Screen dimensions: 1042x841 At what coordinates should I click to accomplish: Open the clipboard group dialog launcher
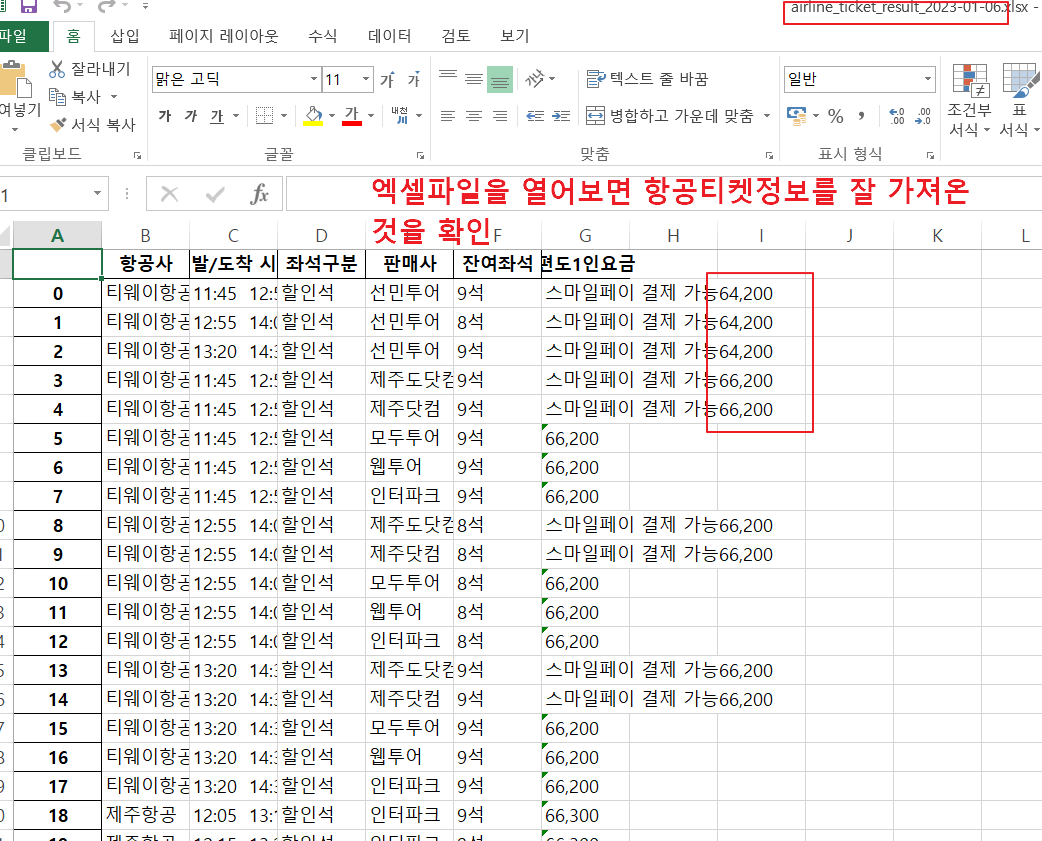[x=138, y=155]
